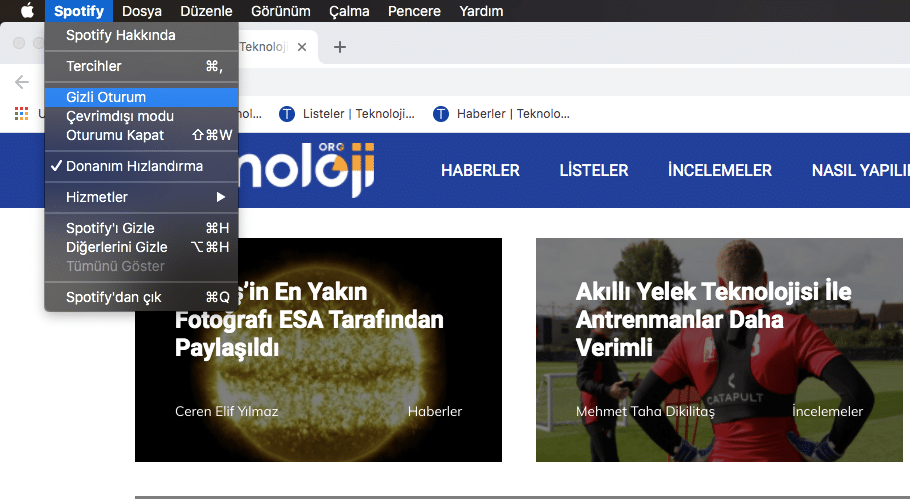Screen dimensions: 910x499
Task: Click the Haberler category on sun article
Action: pos(435,411)
